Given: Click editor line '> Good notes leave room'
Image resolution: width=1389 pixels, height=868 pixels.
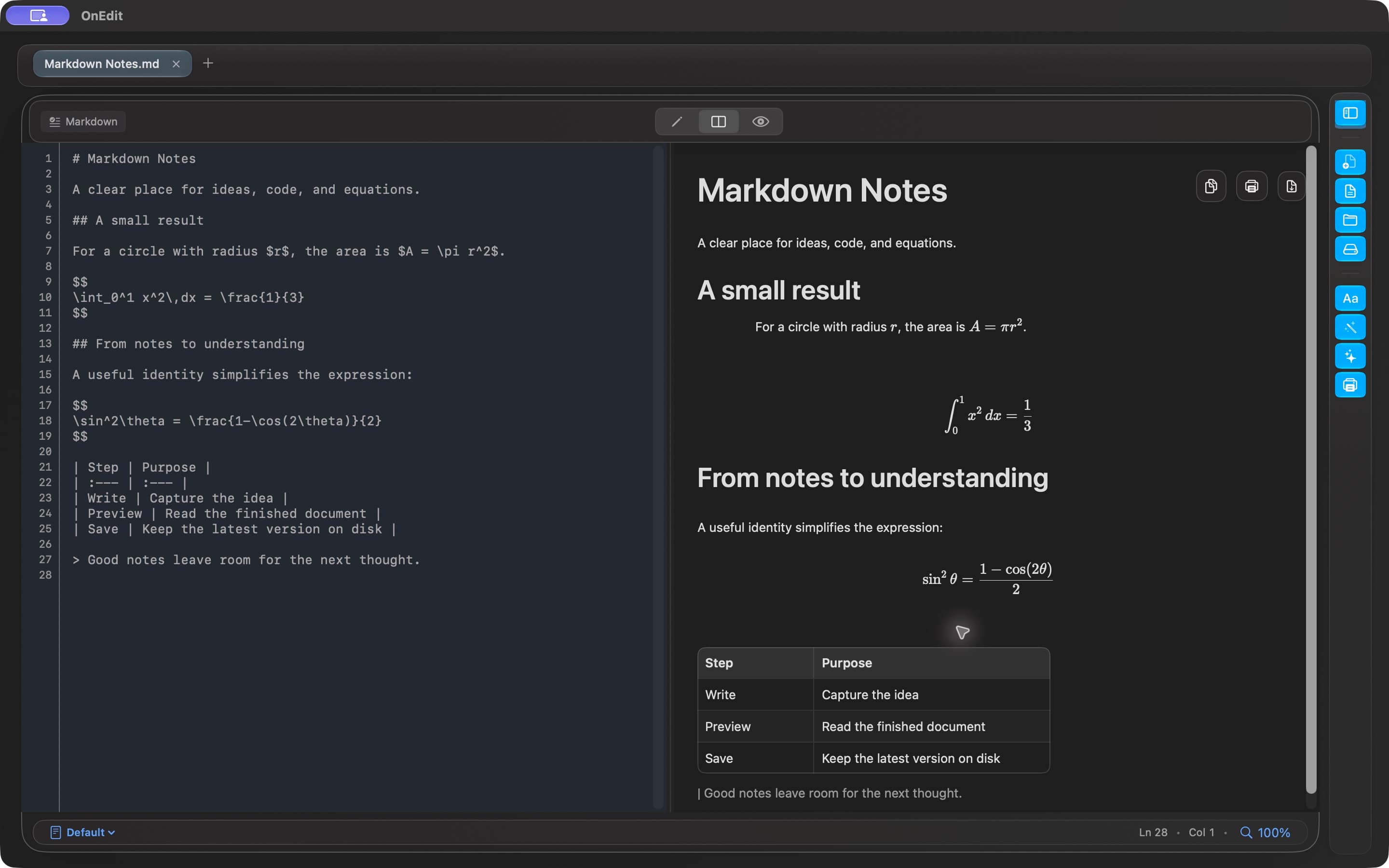Looking at the screenshot, I should point(246,560).
